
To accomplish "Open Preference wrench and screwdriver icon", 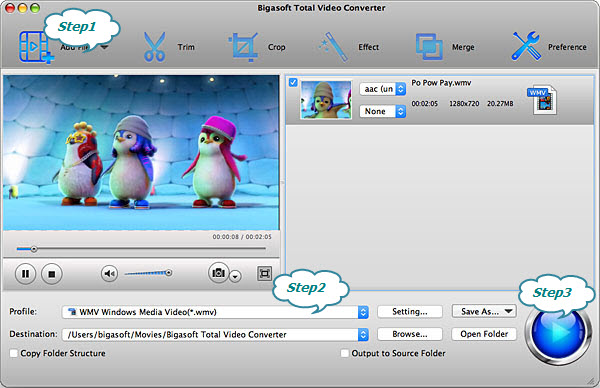I will click(527, 46).
